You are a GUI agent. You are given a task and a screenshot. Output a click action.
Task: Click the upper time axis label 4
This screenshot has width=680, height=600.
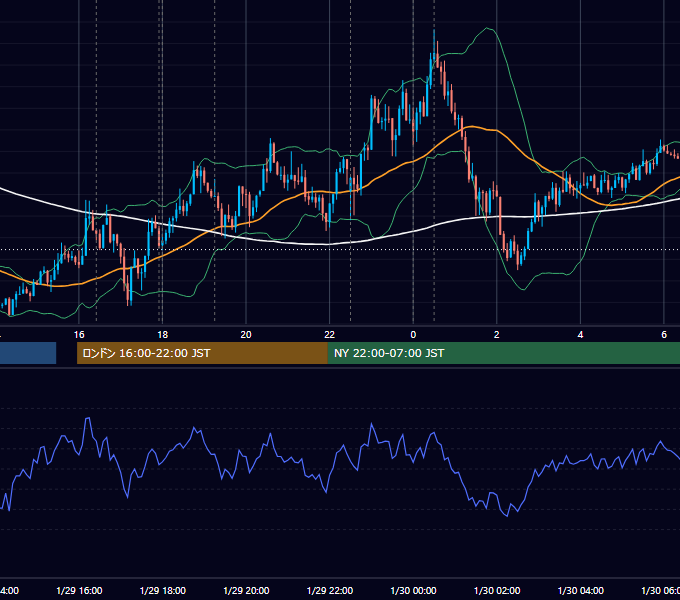coord(580,334)
